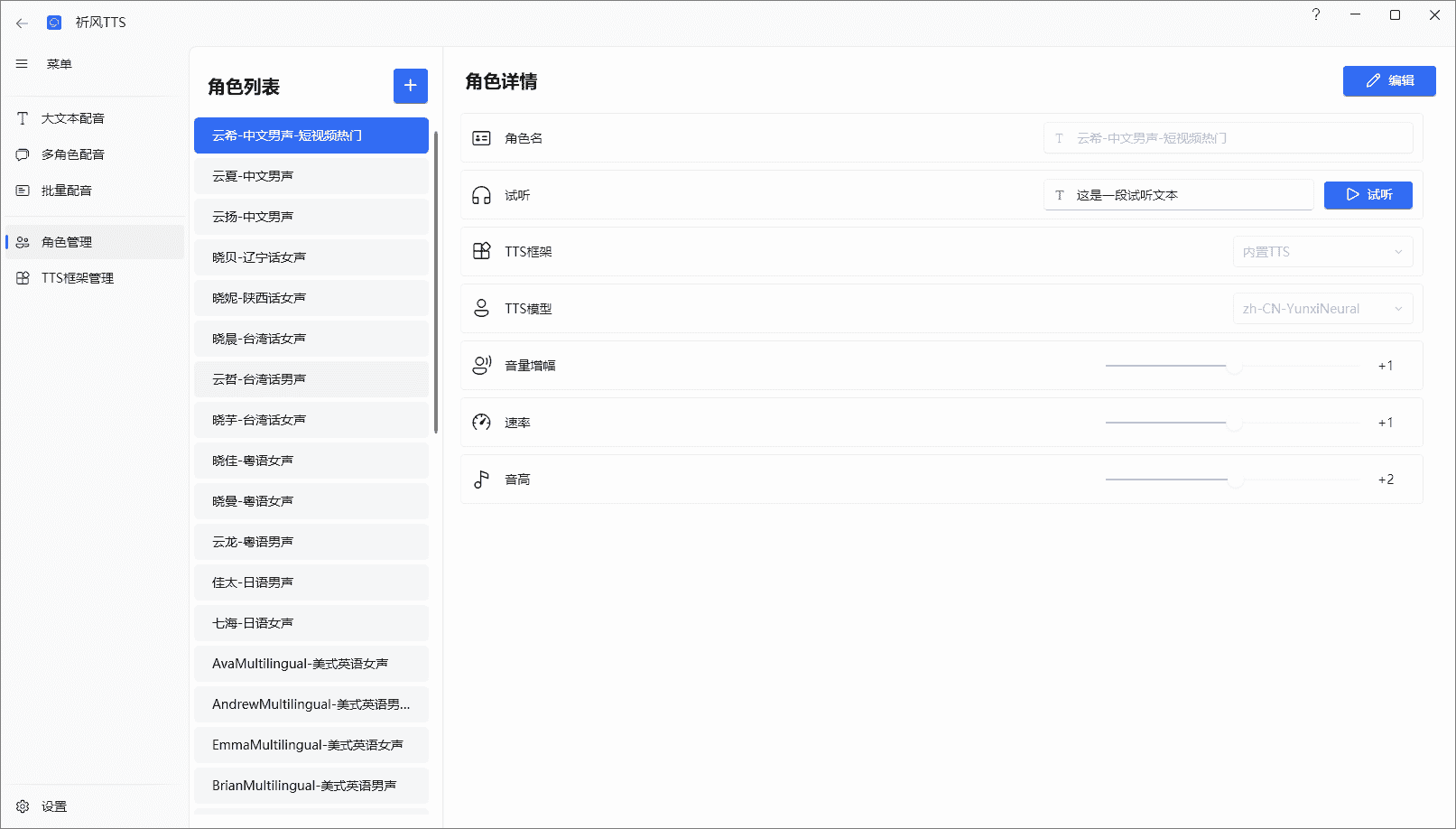Click the 设置 gear icon
This screenshot has height=829, width=1456.
pos(23,806)
